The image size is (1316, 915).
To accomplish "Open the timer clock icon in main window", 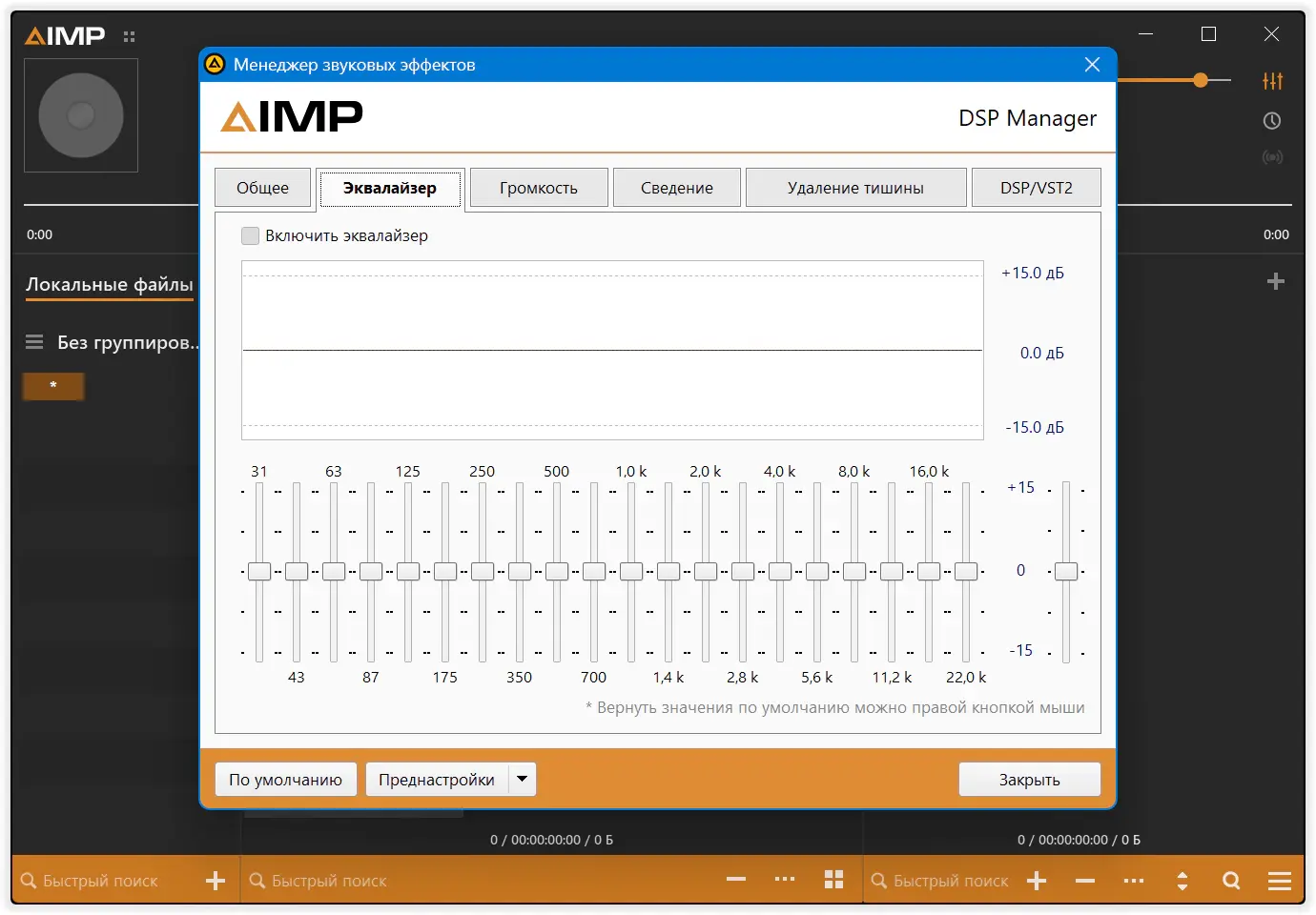I will 1272,121.
